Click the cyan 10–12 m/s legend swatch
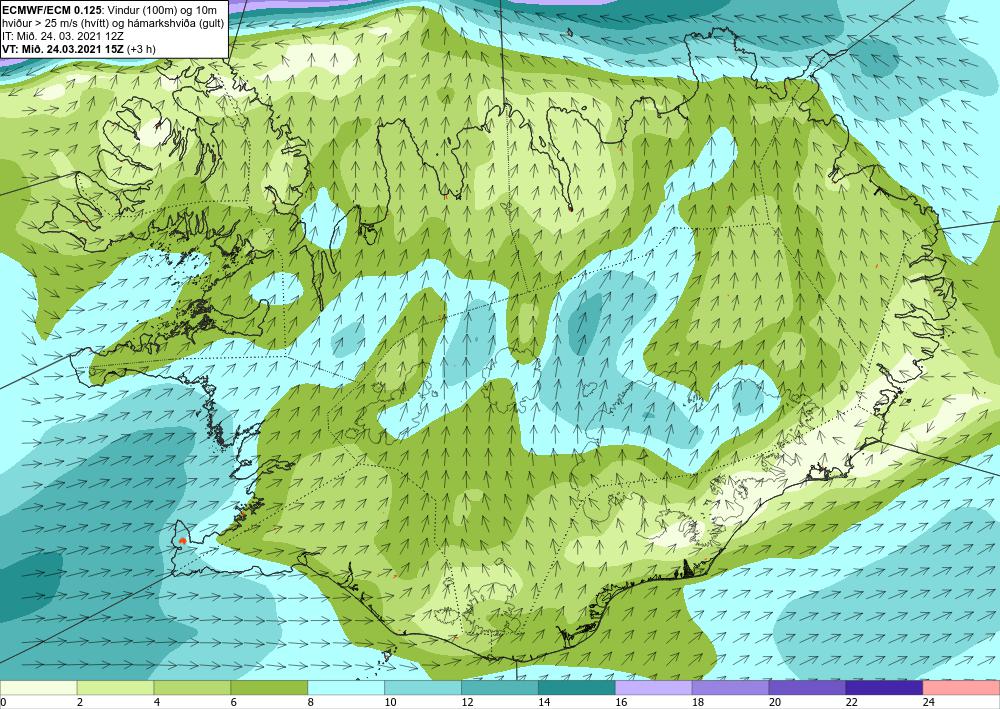Image resolution: width=1000 pixels, height=709 pixels. point(423,688)
